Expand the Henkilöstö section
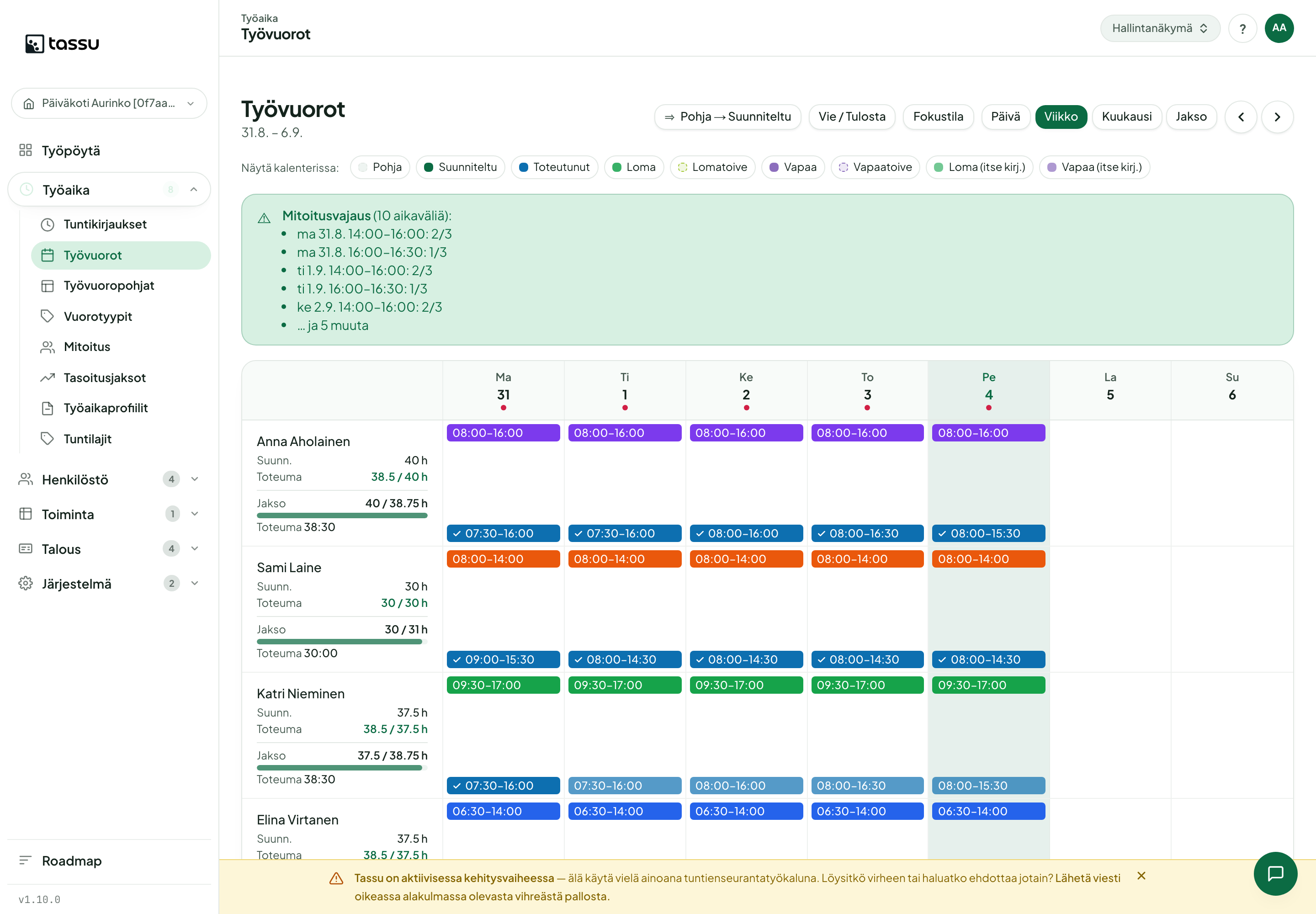 coord(109,479)
